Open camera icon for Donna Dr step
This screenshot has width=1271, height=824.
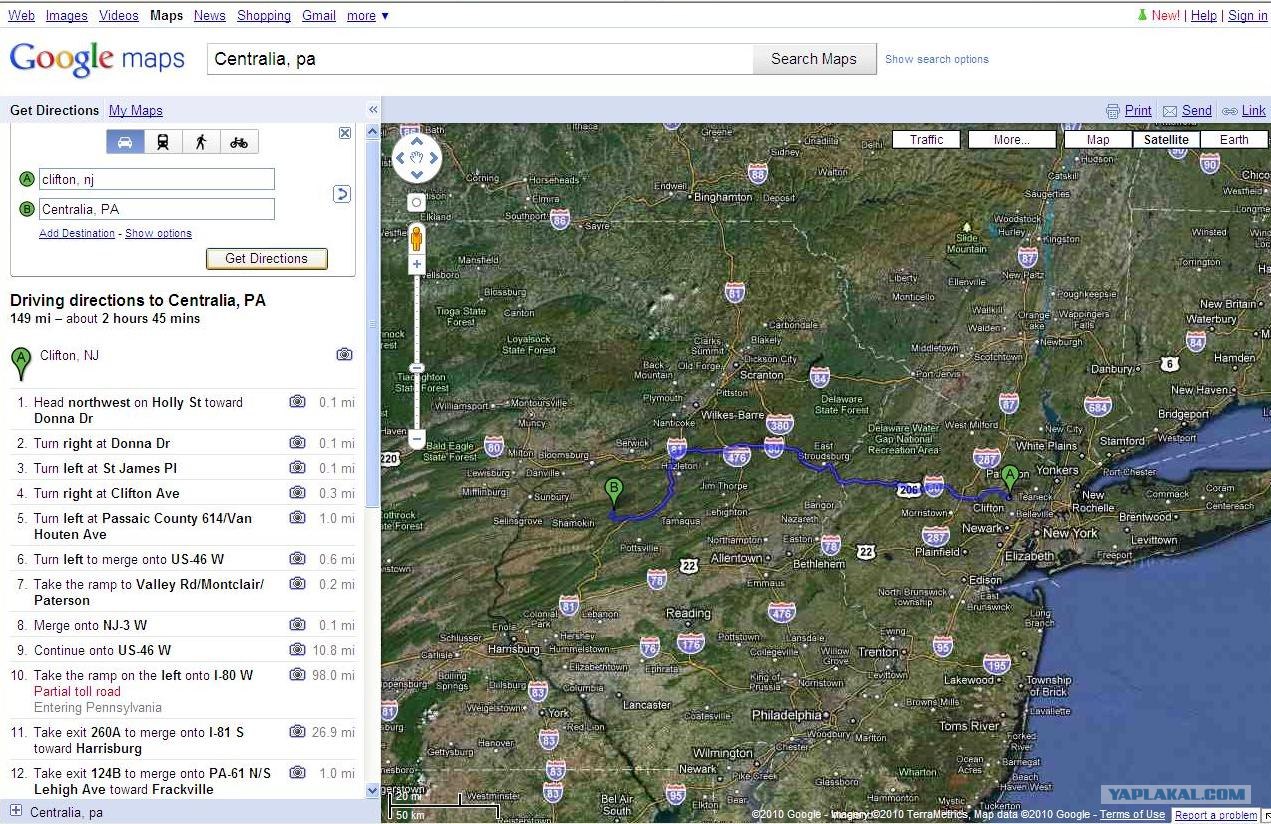click(x=297, y=442)
